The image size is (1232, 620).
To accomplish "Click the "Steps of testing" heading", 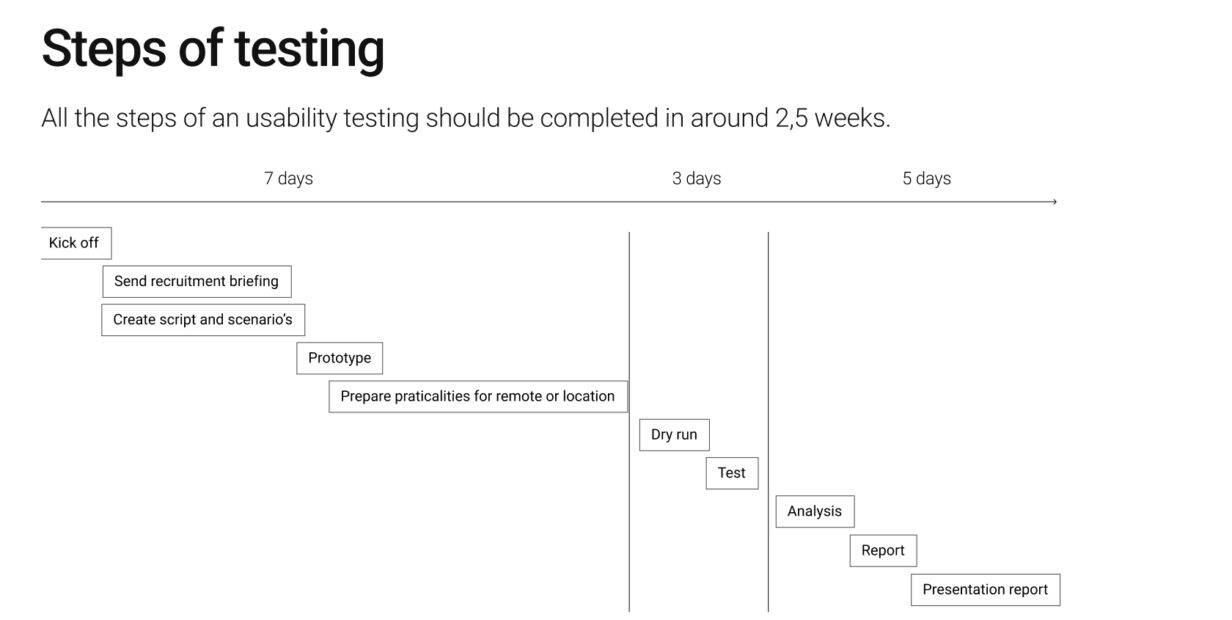I will pos(212,48).
